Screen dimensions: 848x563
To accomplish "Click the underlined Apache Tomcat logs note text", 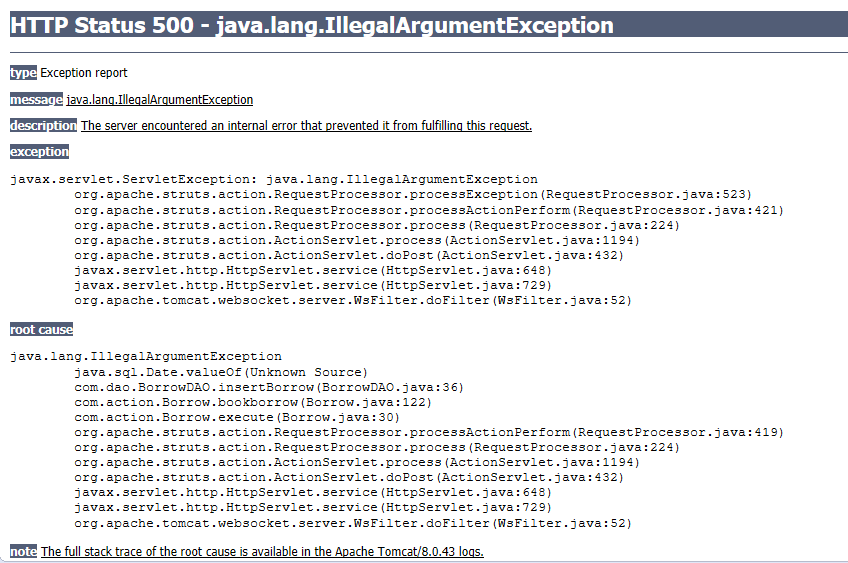I will point(262,552).
